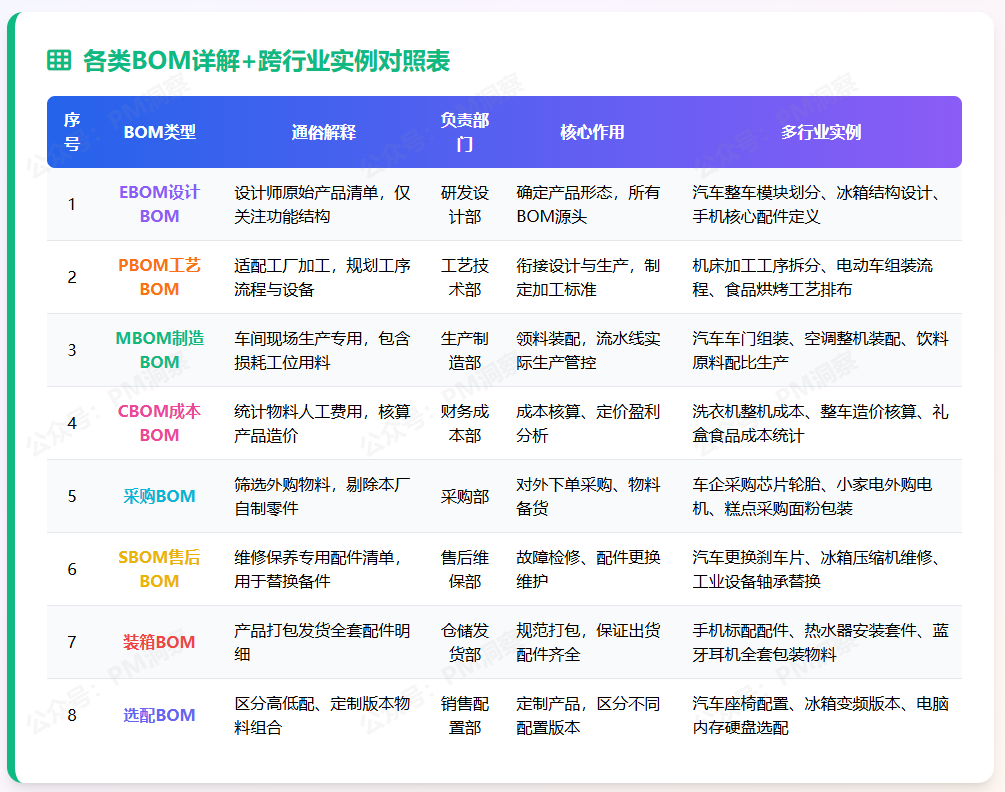Click the 选配BOM type cell
Screen dimensions: 1005x792
(x=160, y=715)
